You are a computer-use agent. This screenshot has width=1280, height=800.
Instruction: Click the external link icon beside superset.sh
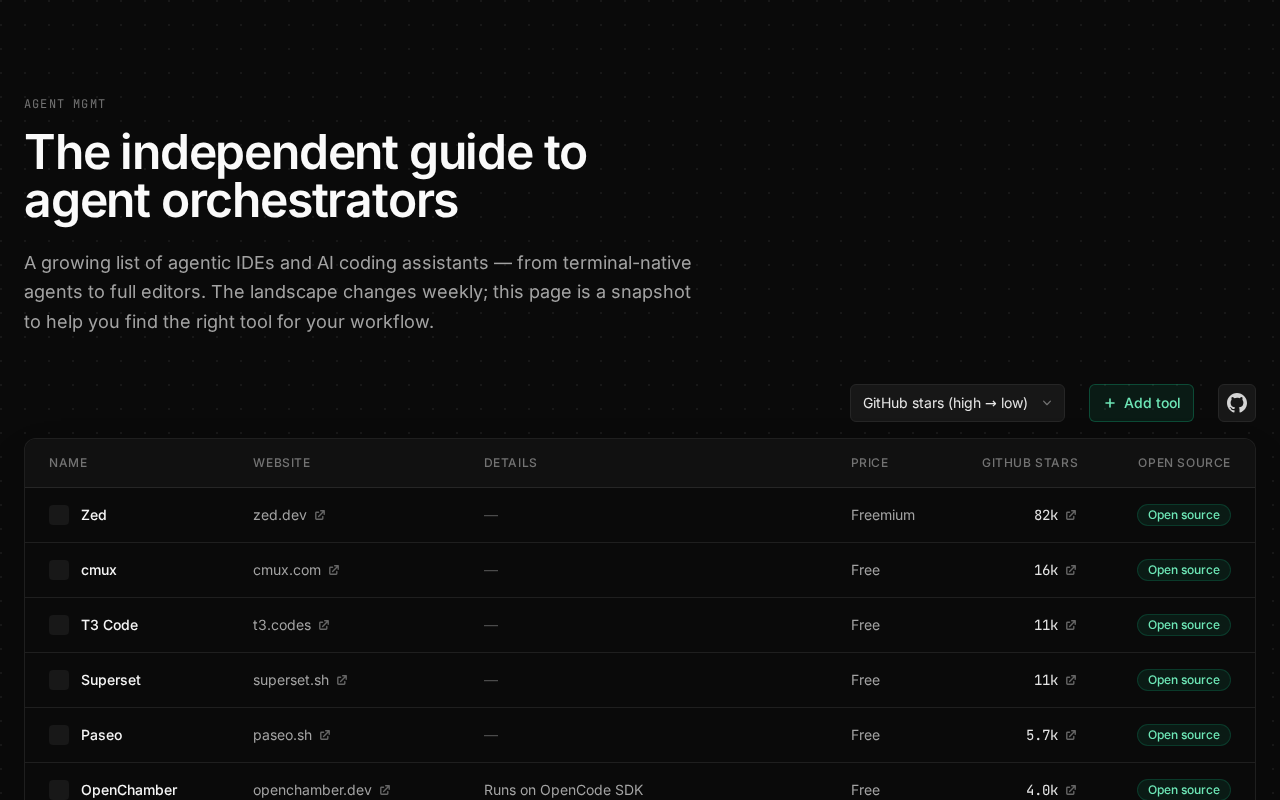pos(342,680)
